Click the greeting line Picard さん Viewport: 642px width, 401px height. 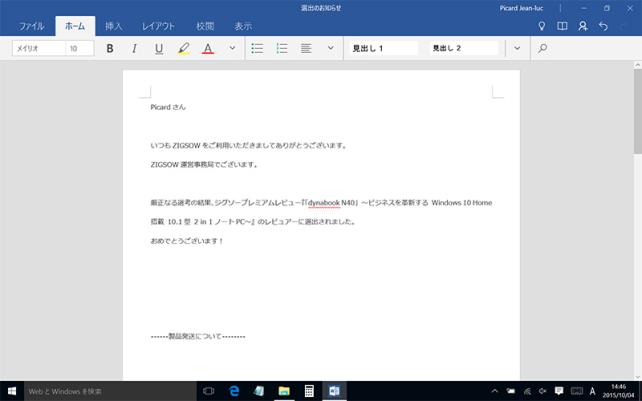coord(168,107)
